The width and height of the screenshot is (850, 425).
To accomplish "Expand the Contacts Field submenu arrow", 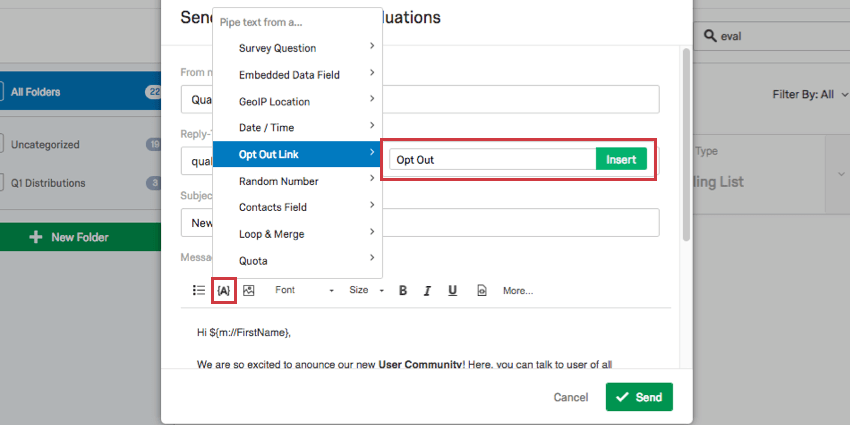I will point(372,205).
